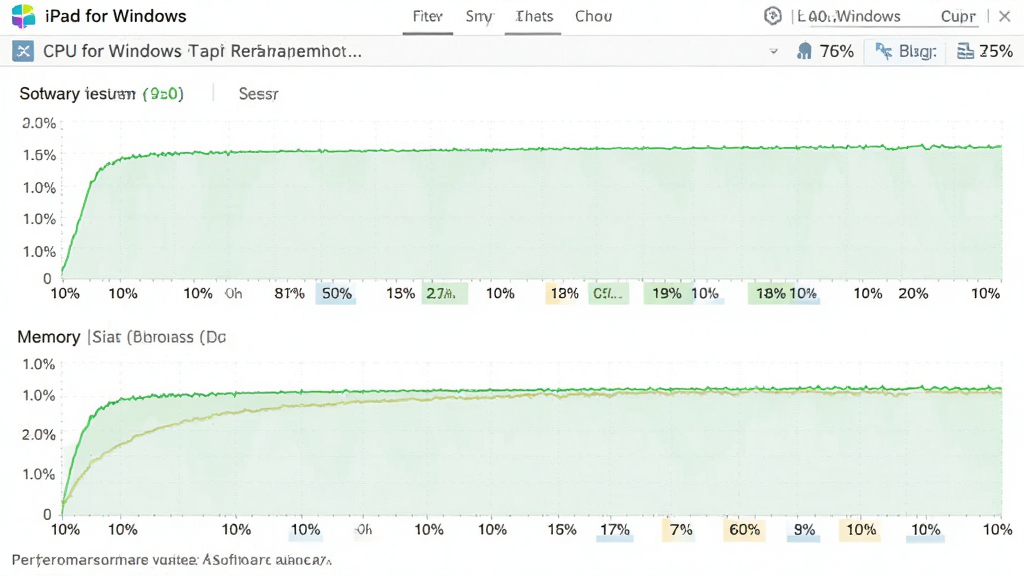Click the 15% label under Memory chart
Image resolution: width=1024 pixels, height=576 pixels.
point(562,530)
